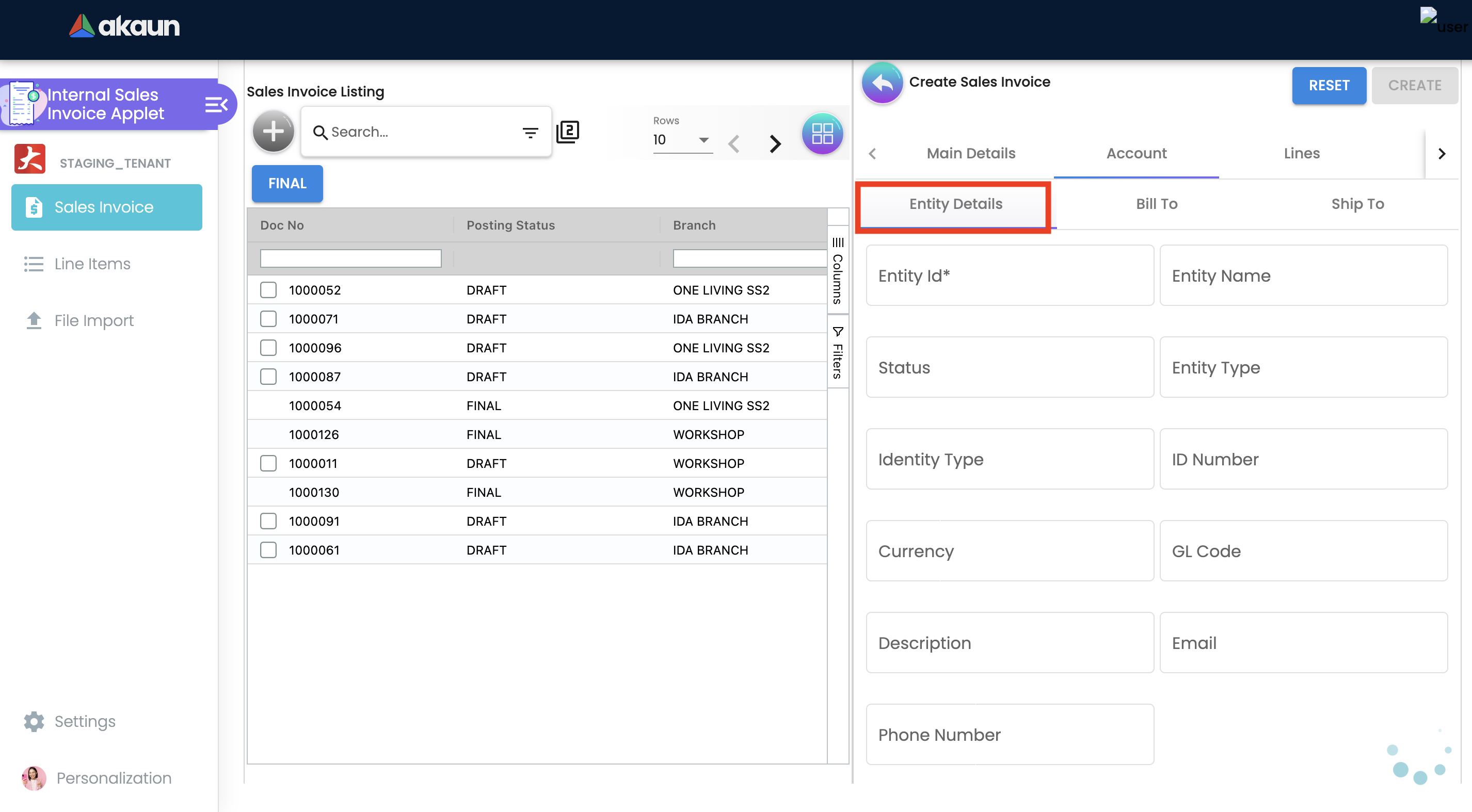Click the grey plus add-invoice button

point(273,132)
